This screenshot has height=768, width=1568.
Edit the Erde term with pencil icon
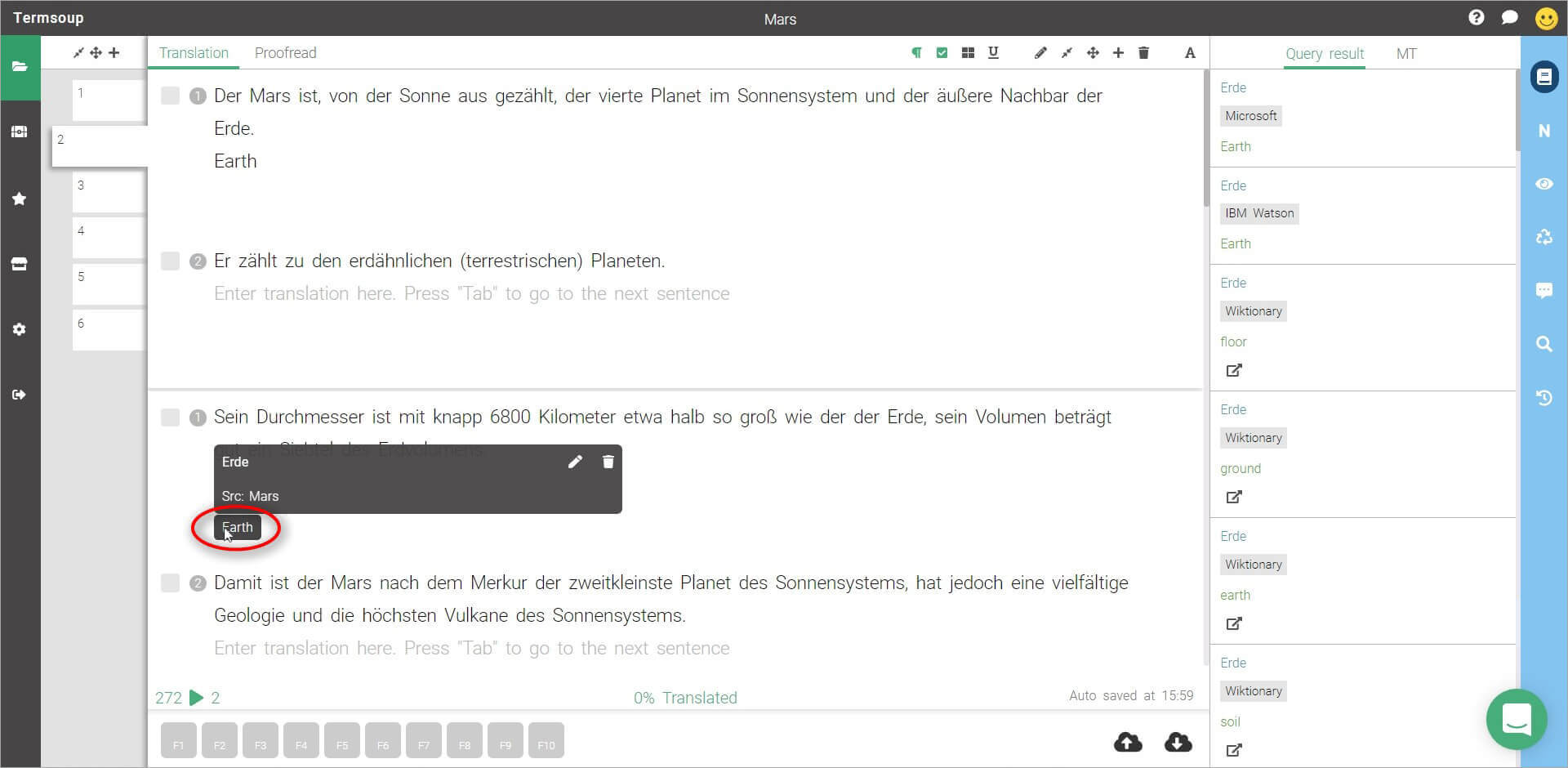[575, 462]
